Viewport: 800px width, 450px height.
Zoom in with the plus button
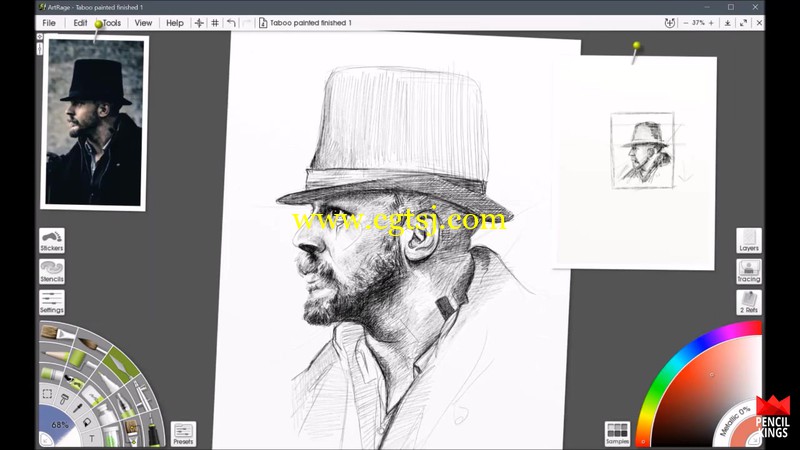point(711,23)
